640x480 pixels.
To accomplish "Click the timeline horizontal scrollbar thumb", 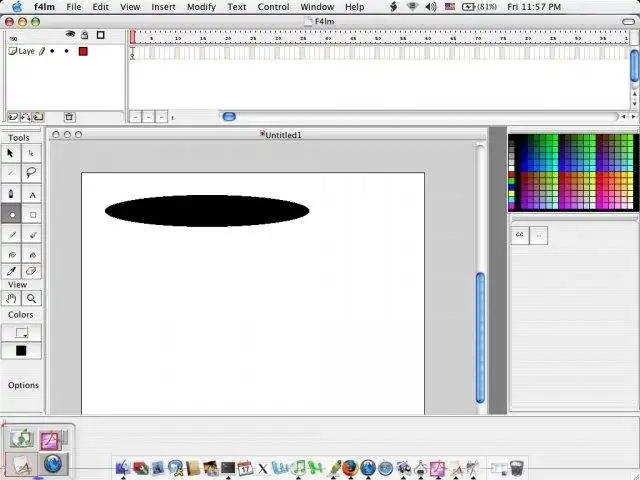I will [x=229, y=117].
